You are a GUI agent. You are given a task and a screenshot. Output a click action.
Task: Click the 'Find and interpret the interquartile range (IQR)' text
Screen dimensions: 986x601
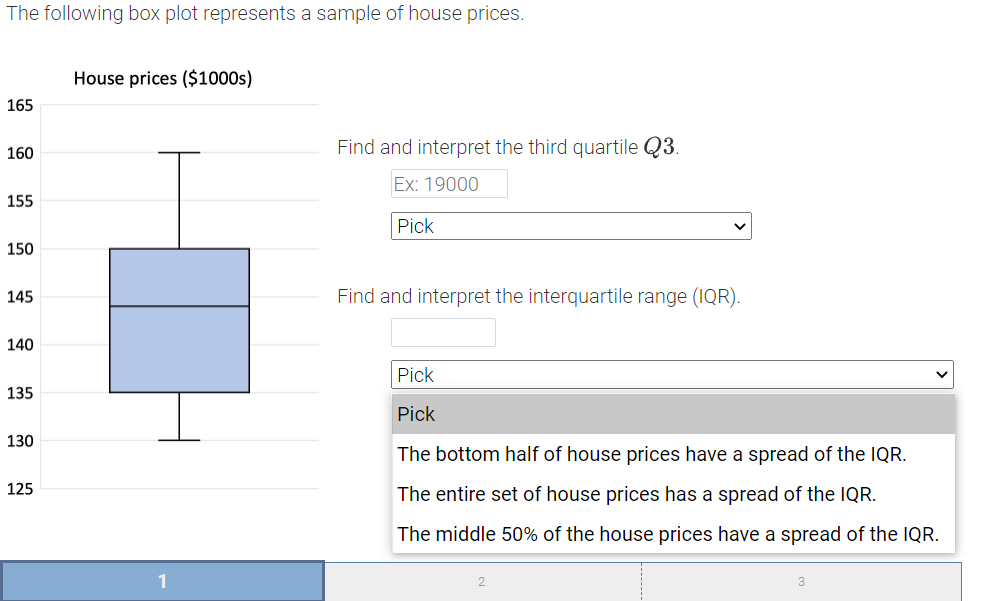click(540, 296)
